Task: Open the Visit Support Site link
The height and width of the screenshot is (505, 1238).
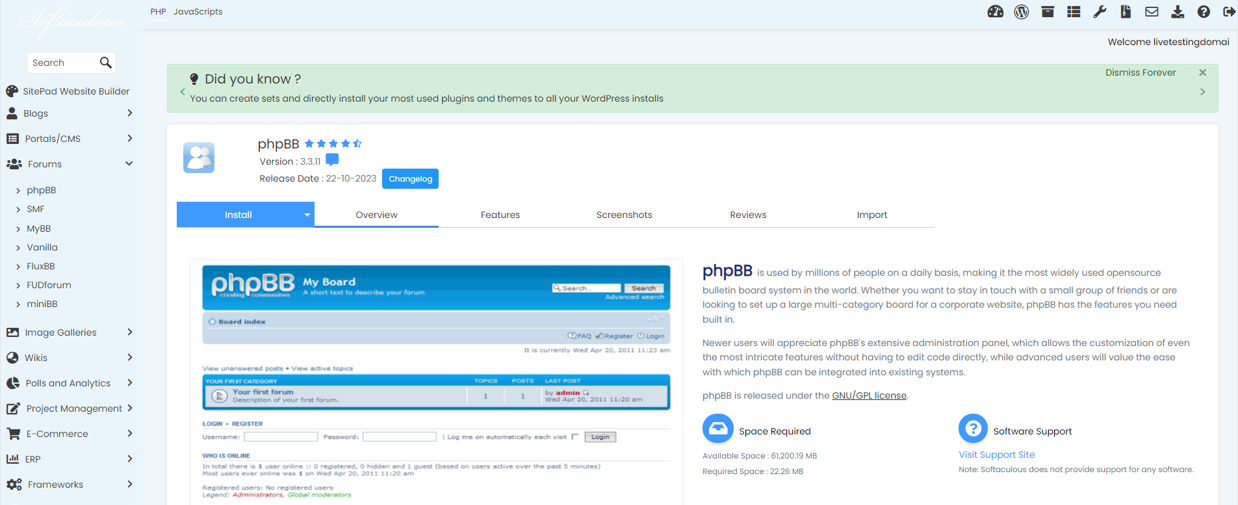Action: (997, 454)
